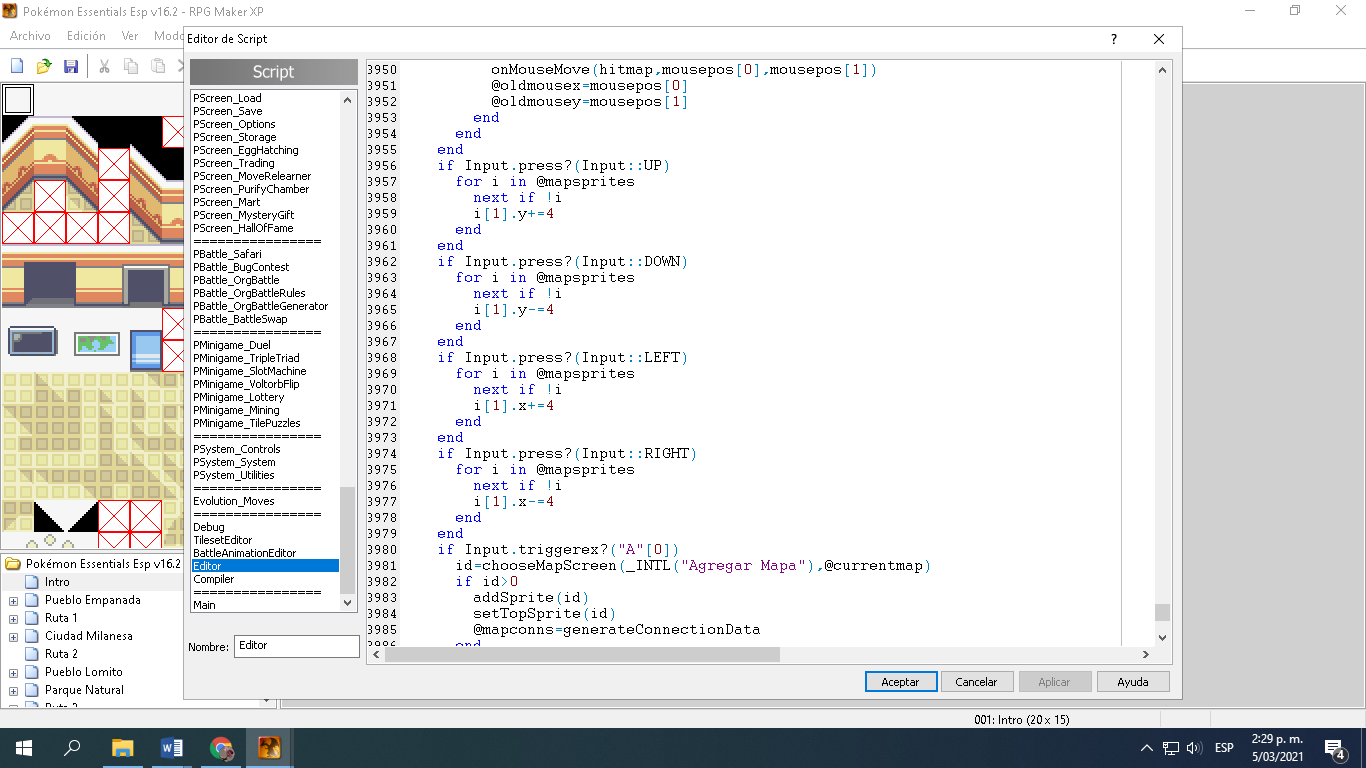This screenshot has width=1366, height=768.
Task: Select the Compiler script in the list
Action: [214, 580]
